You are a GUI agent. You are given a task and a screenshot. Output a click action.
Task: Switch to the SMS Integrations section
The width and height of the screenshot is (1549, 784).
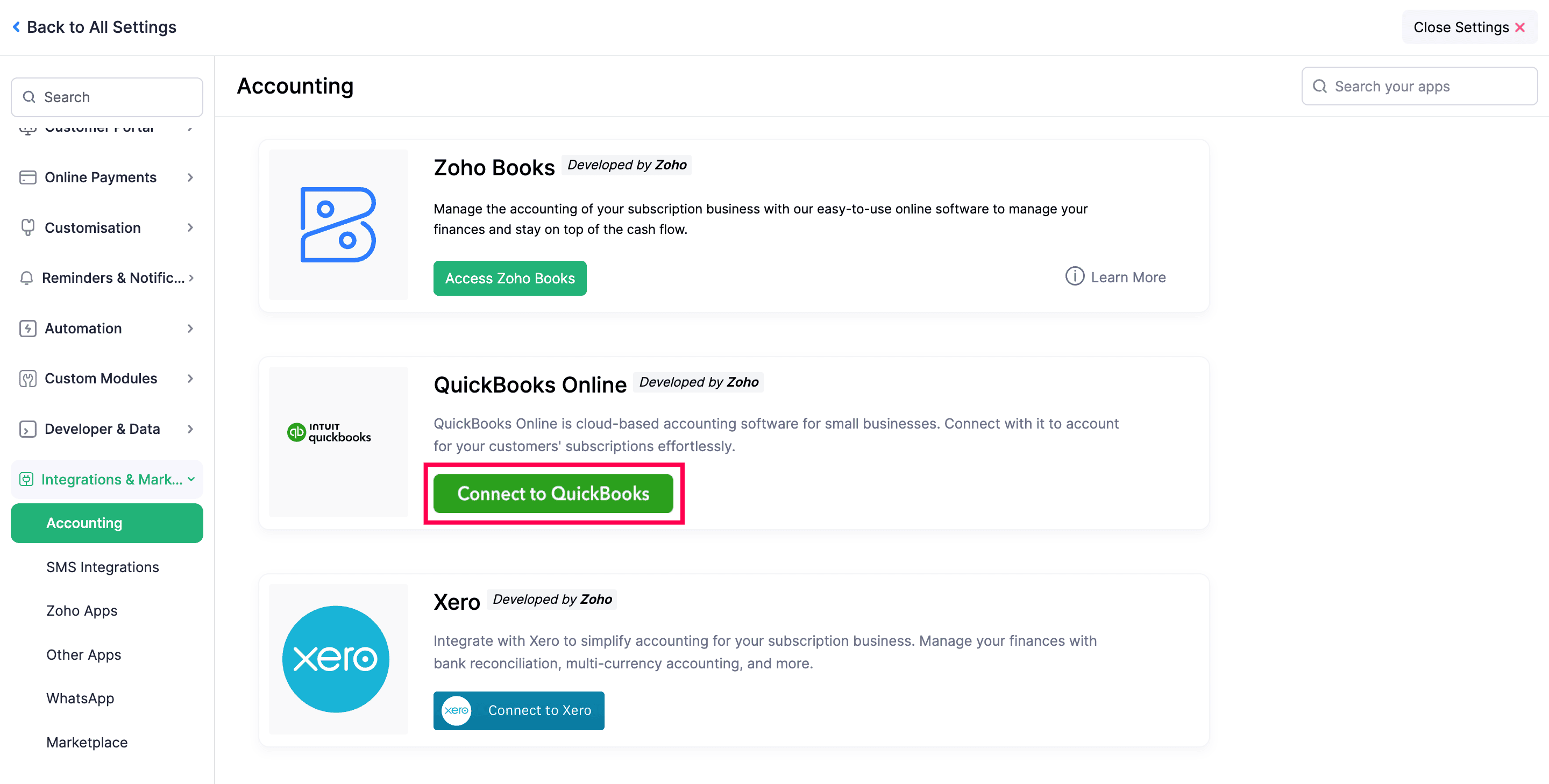102,567
